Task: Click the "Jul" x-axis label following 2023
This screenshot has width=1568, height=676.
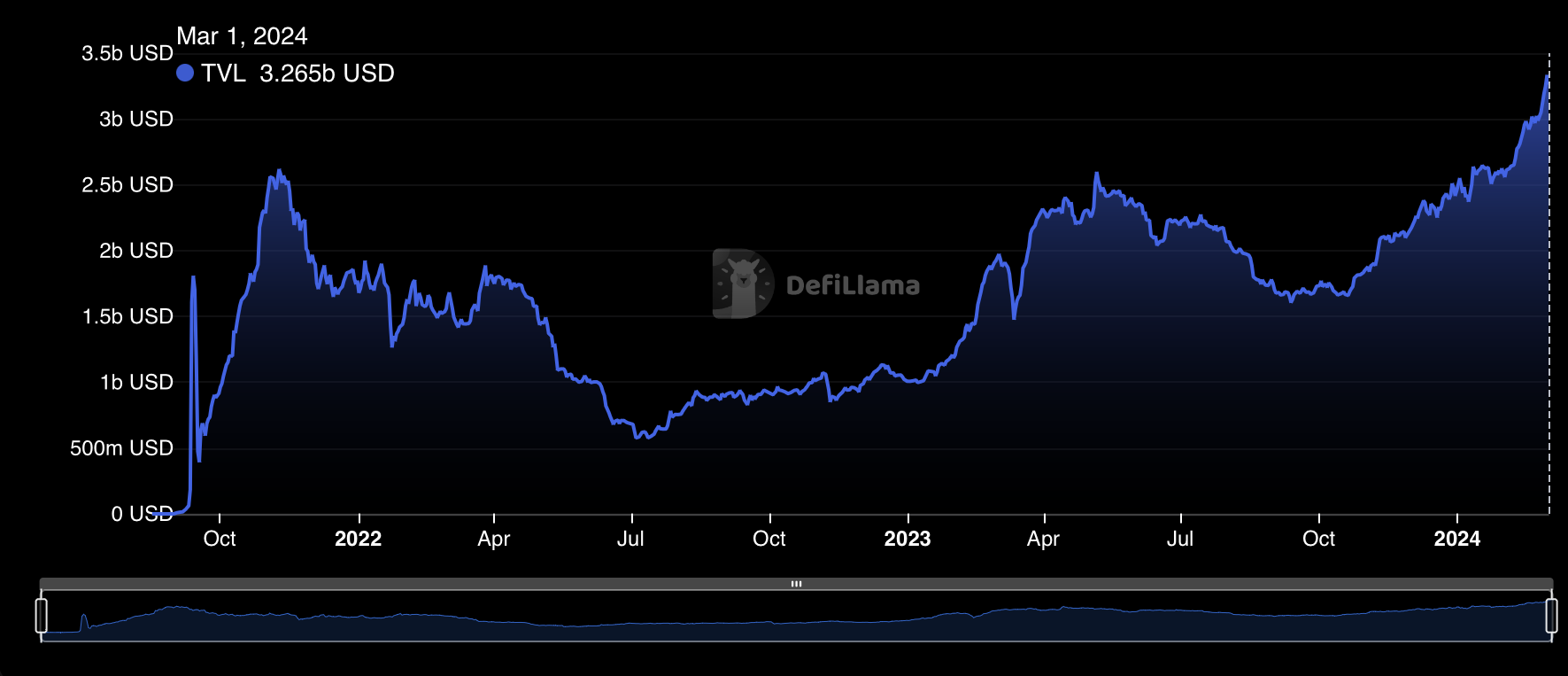Action: click(x=1180, y=539)
